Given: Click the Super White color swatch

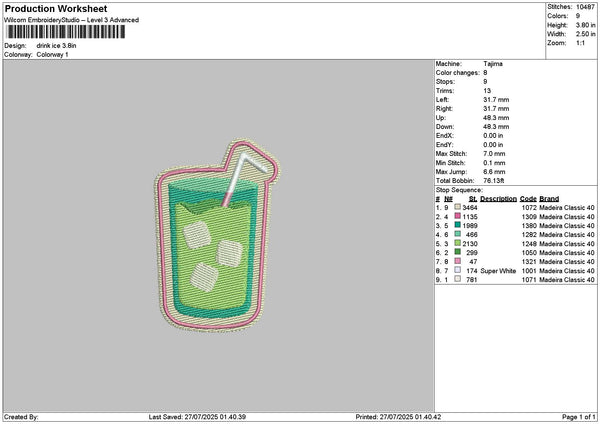Looking at the screenshot, I should coord(457,270).
